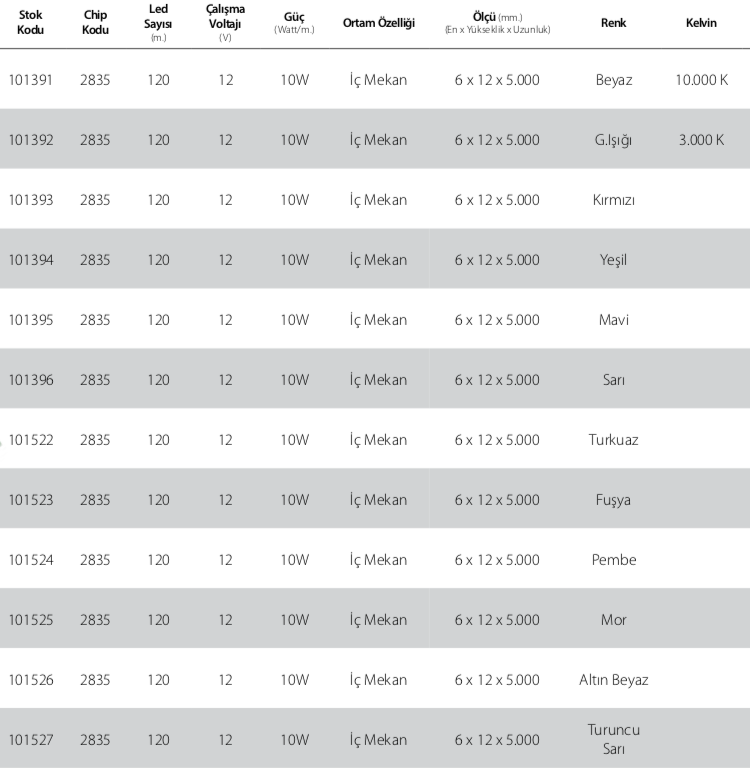Click the Turuncu Sarı color cell

pyautogui.click(x=614, y=739)
